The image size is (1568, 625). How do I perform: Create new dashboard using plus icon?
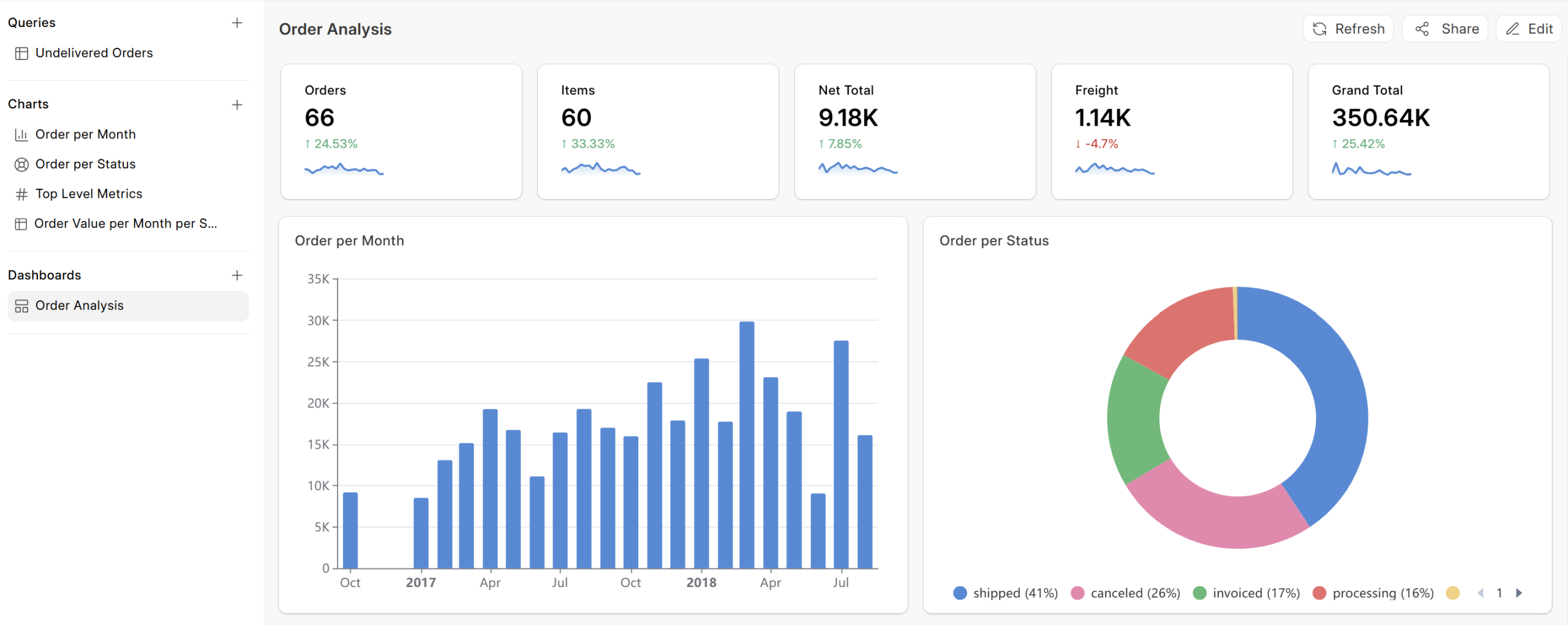pyautogui.click(x=237, y=276)
